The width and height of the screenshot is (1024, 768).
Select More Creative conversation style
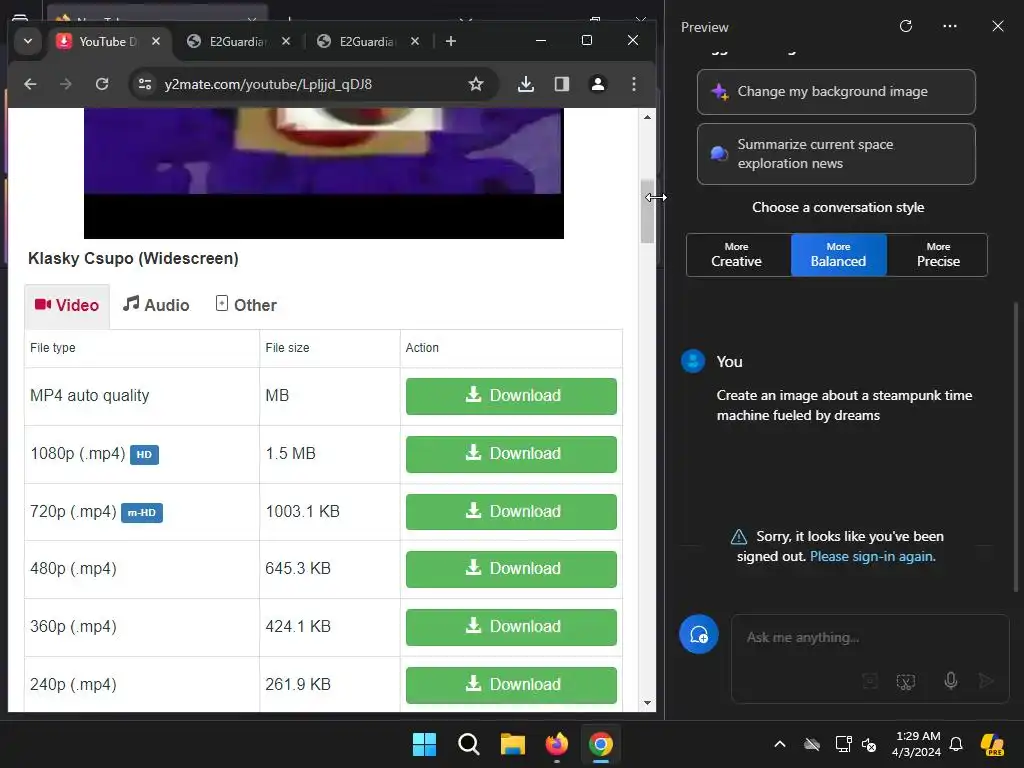[739, 255]
